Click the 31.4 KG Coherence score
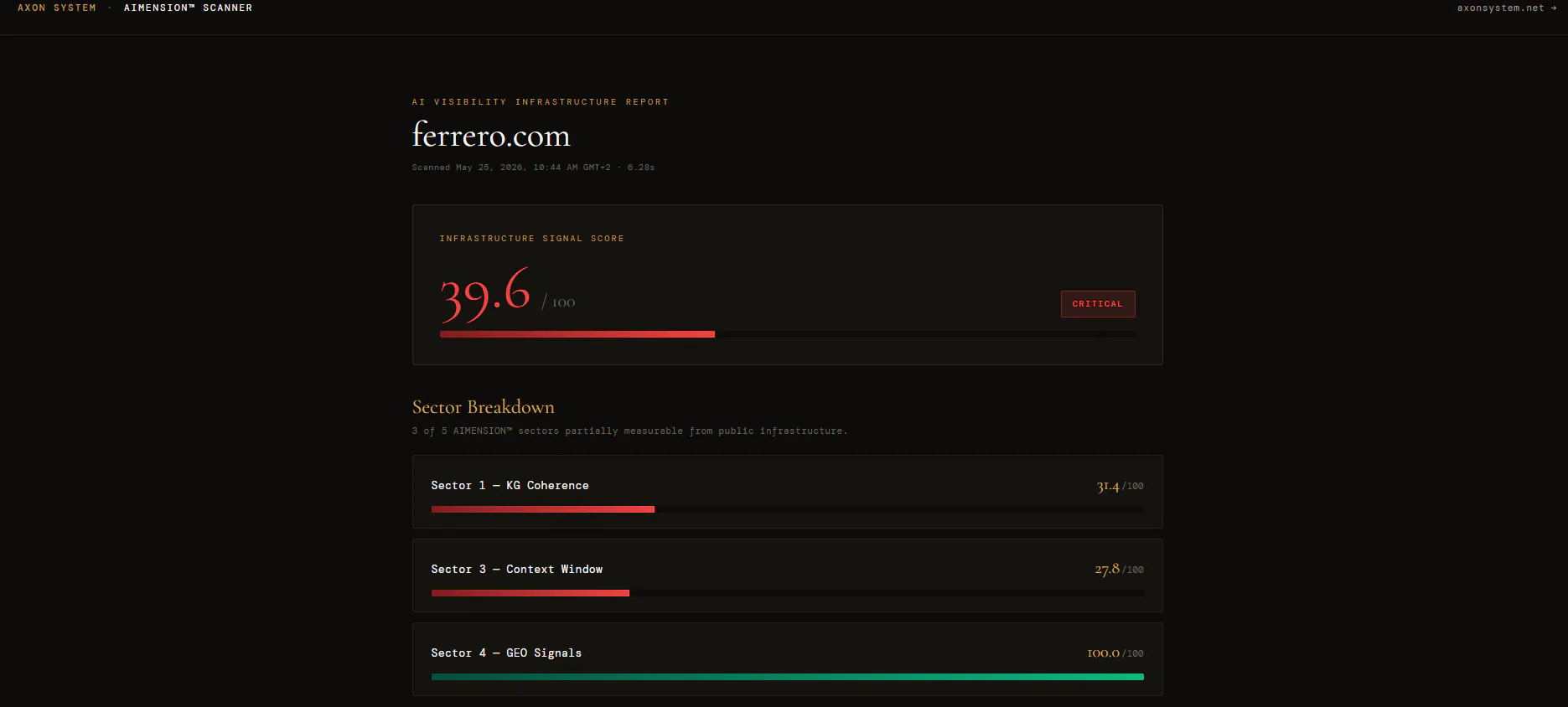The image size is (1568, 707). (x=1108, y=486)
